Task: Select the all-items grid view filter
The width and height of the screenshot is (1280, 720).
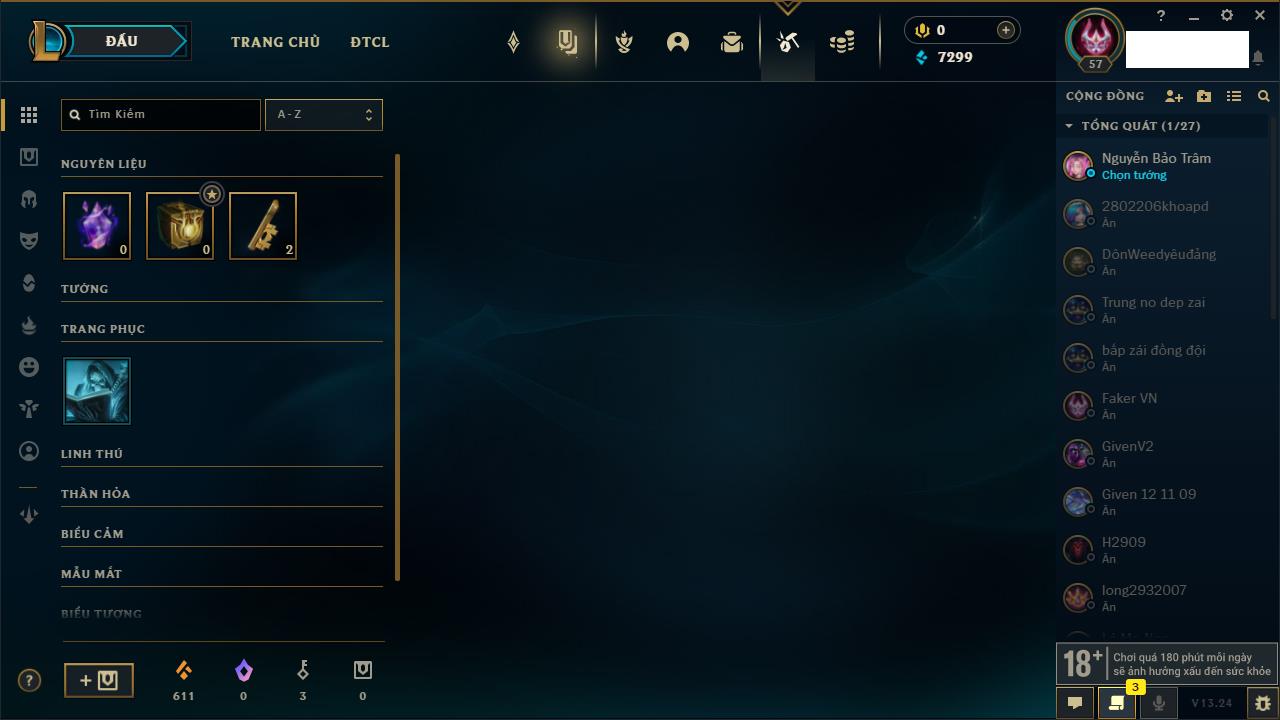Action: pyautogui.click(x=29, y=115)
